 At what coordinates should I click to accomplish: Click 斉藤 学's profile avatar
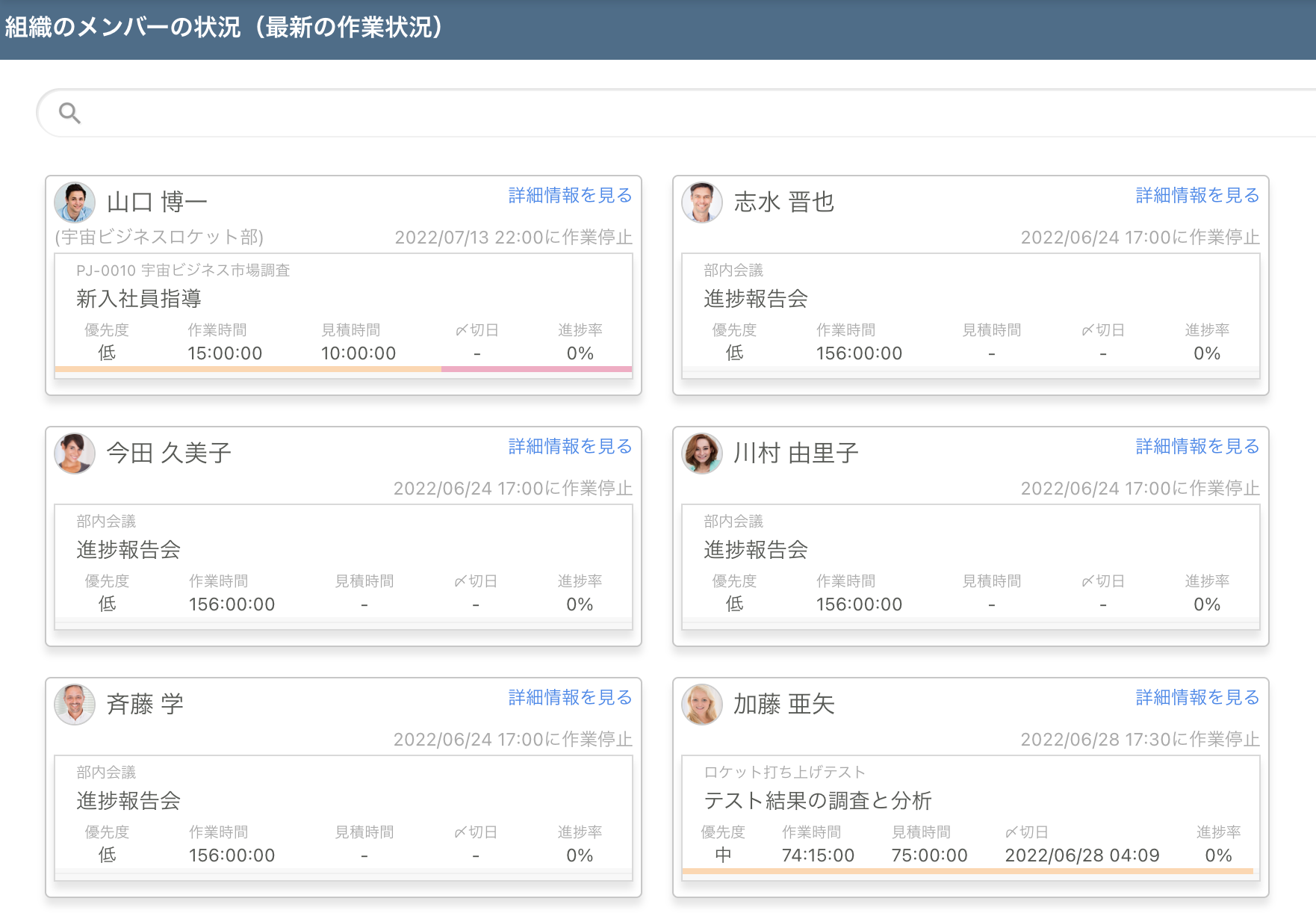click(x=75, y=705)
